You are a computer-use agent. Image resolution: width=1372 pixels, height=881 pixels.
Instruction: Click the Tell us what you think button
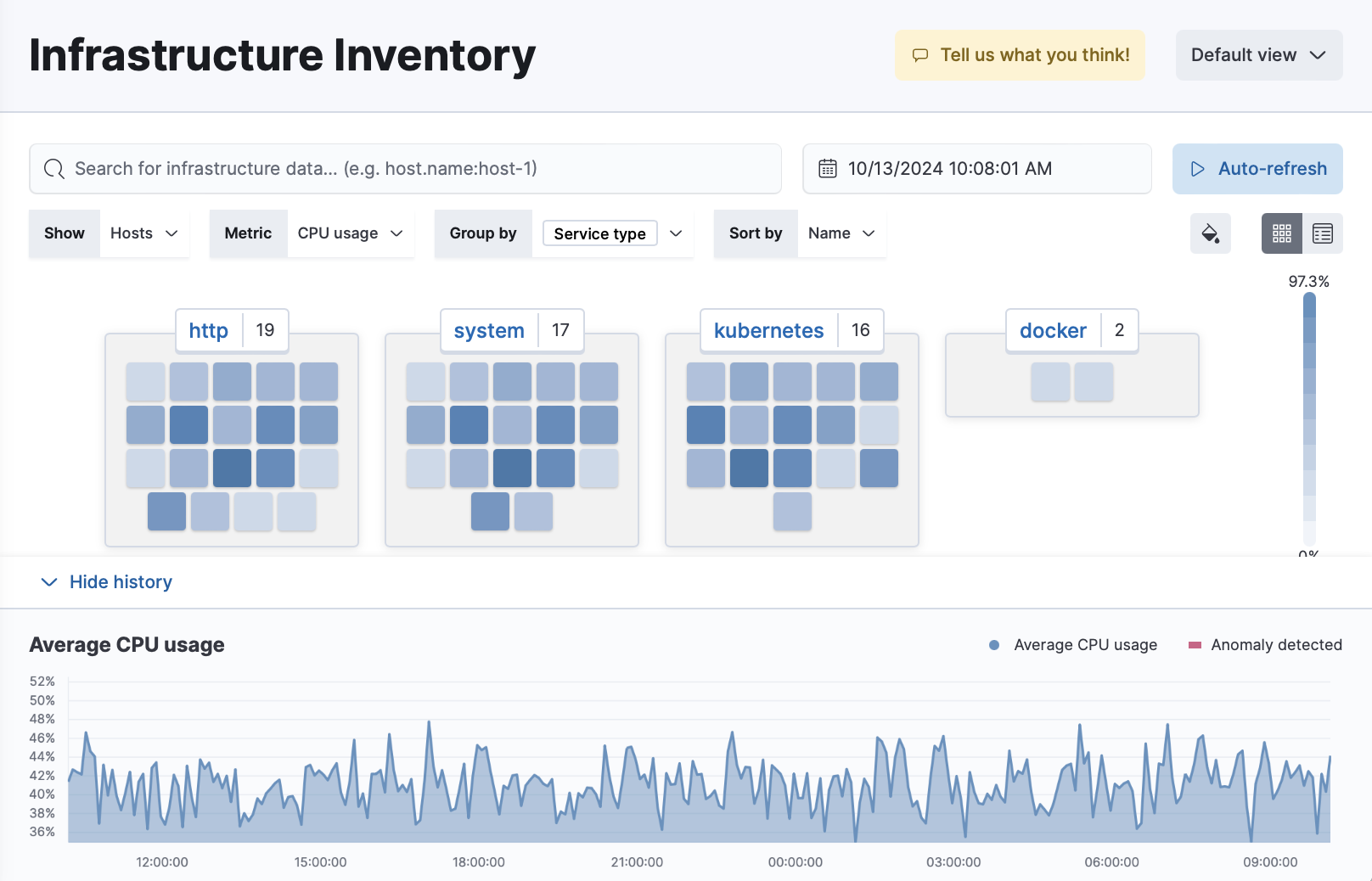[1019, 54]
